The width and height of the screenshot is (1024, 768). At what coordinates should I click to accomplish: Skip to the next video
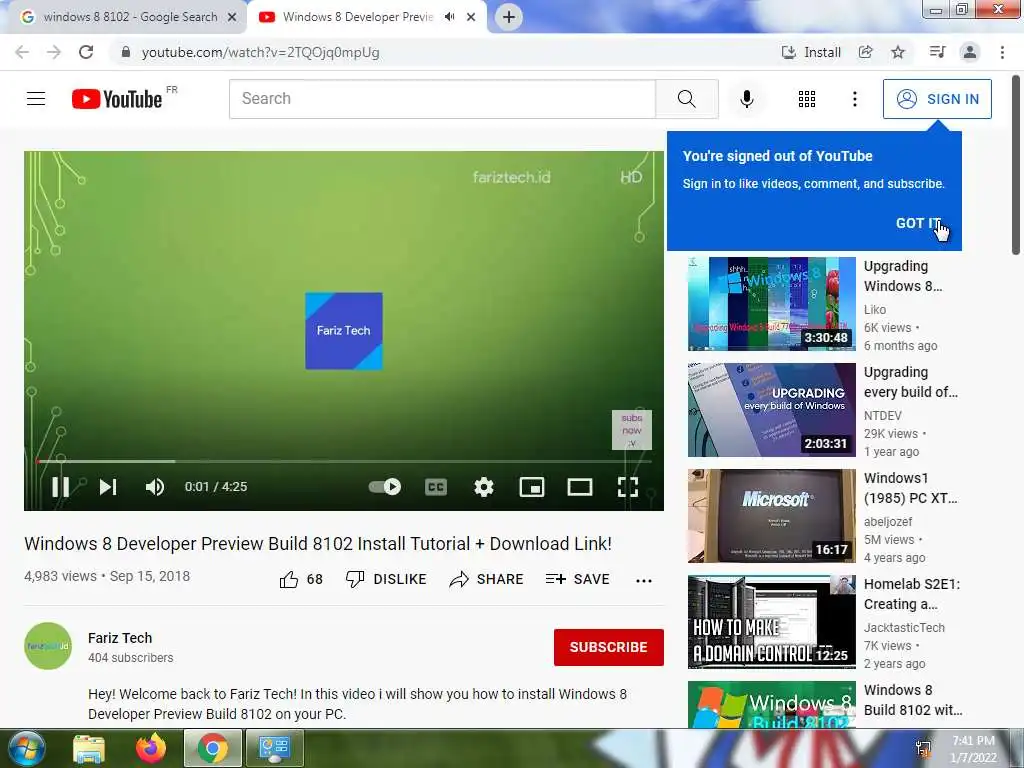pos(108,487)
